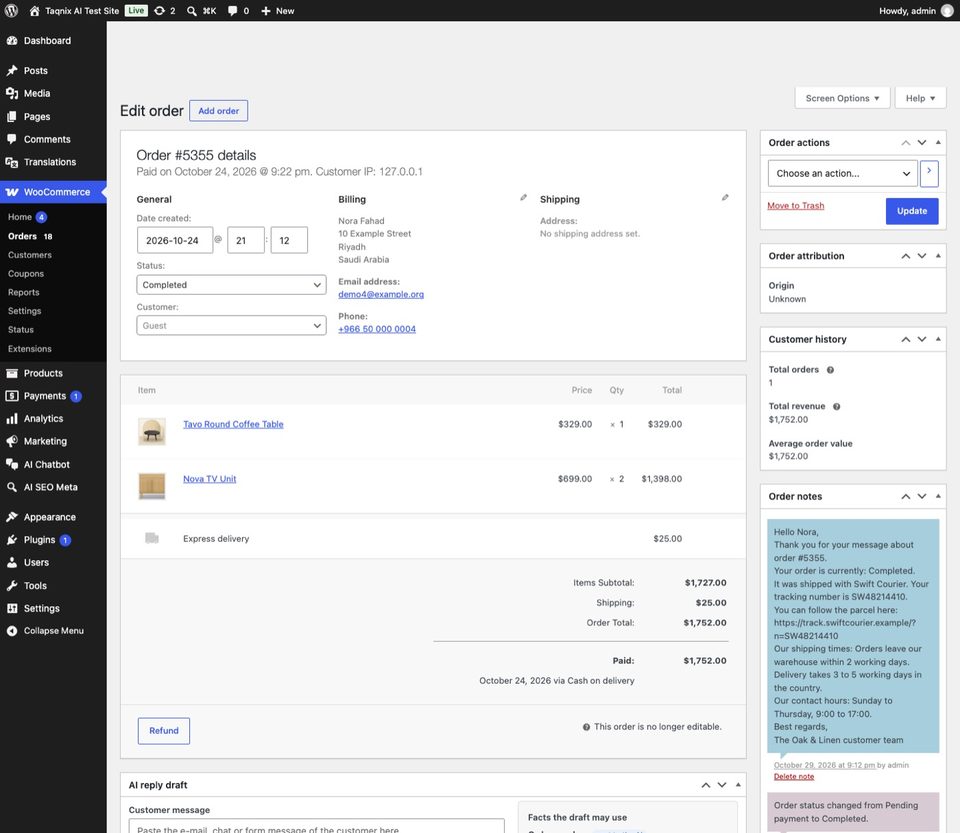This screenshot has height=833, width=960.
Task: Click the WordPress logo icon
Action: tap(11, 10)
